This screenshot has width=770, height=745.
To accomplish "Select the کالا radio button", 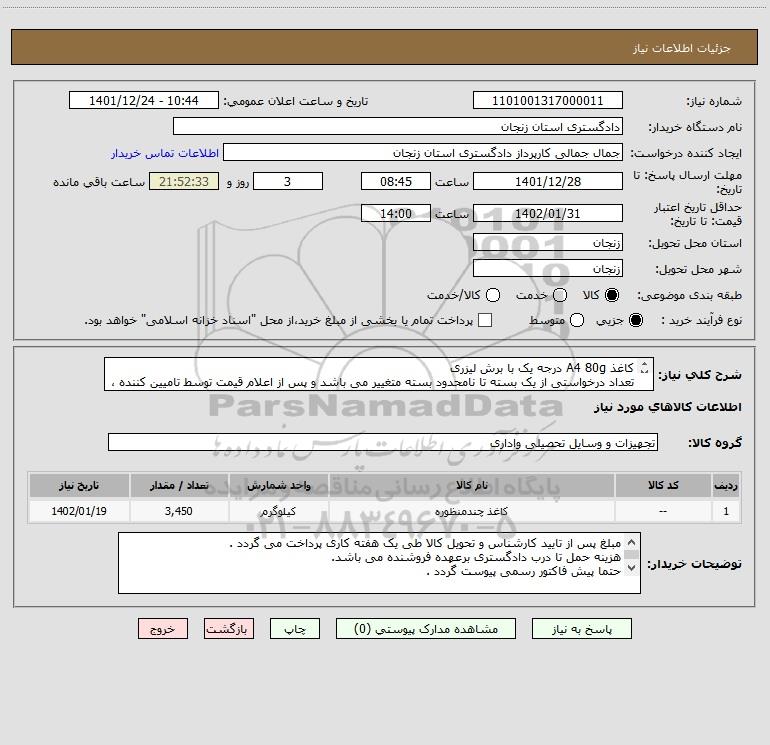I will [x=612, y=295].
